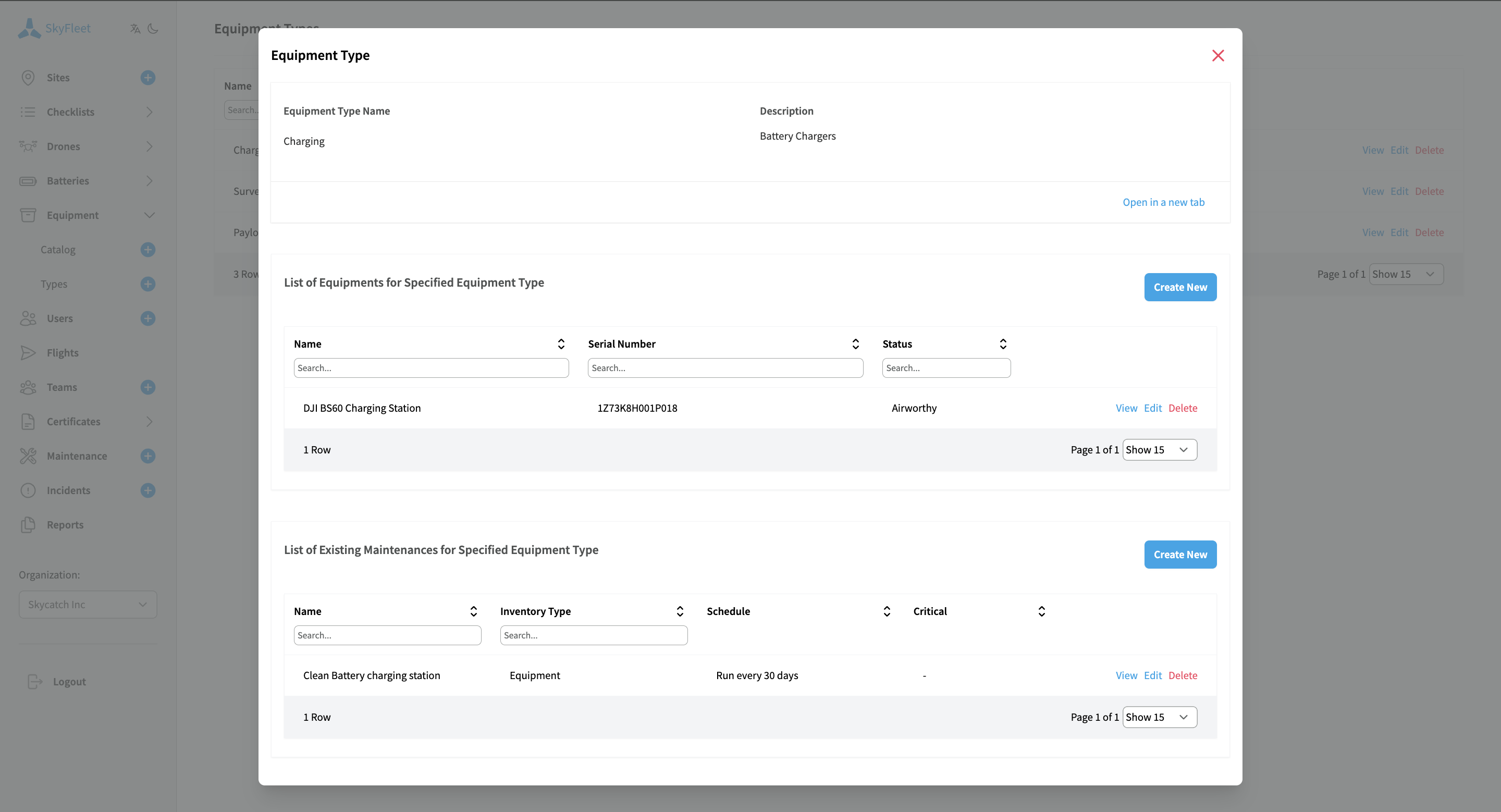Click the Users people icon
1501x812 pixels.
(28, 318)
